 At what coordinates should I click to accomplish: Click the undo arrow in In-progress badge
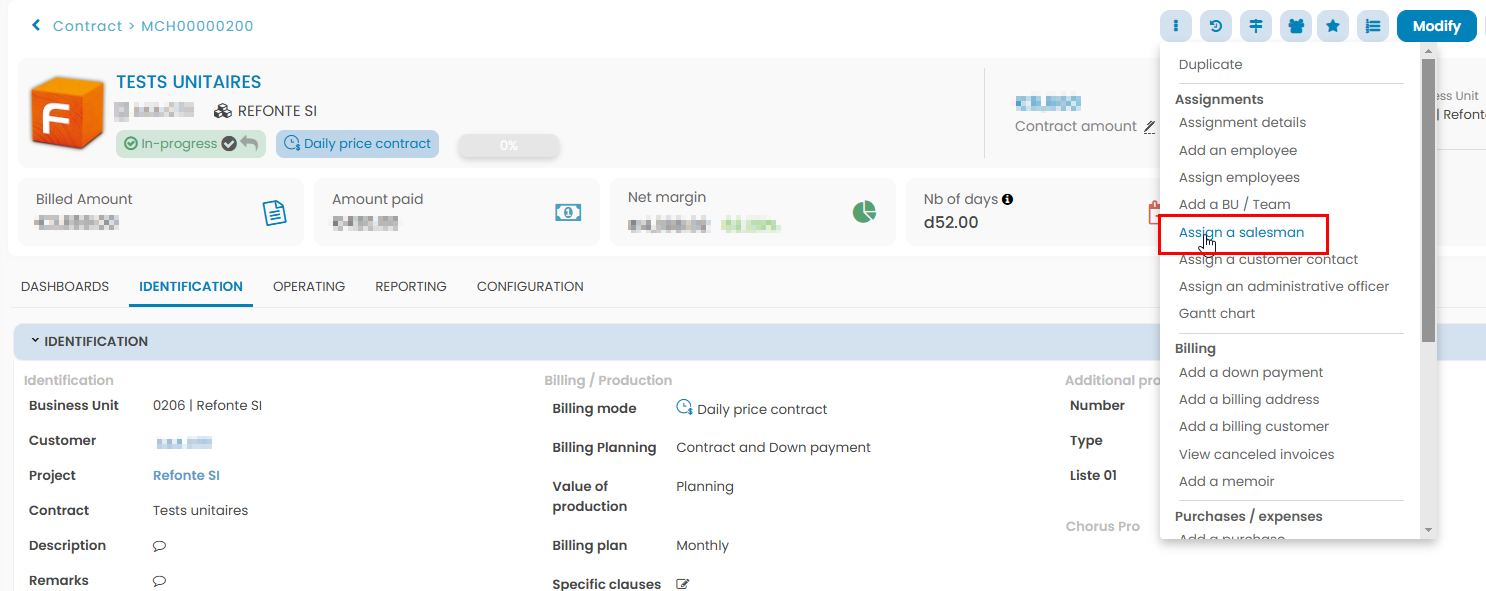click(249, 143)
